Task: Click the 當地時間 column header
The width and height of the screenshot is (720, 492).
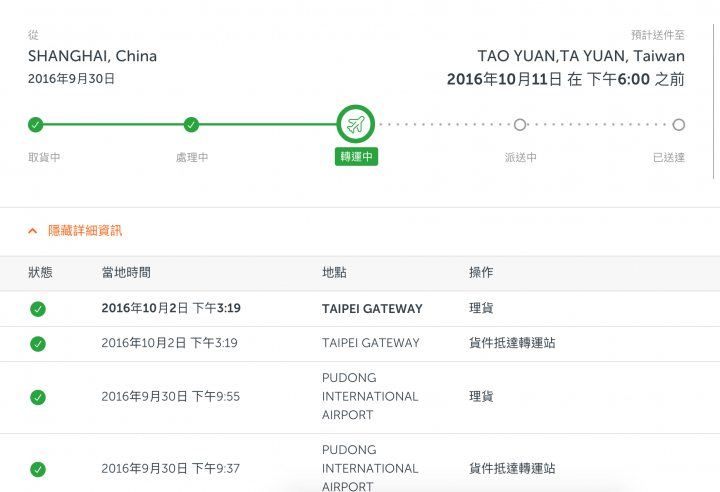Action: coord(126,272)
